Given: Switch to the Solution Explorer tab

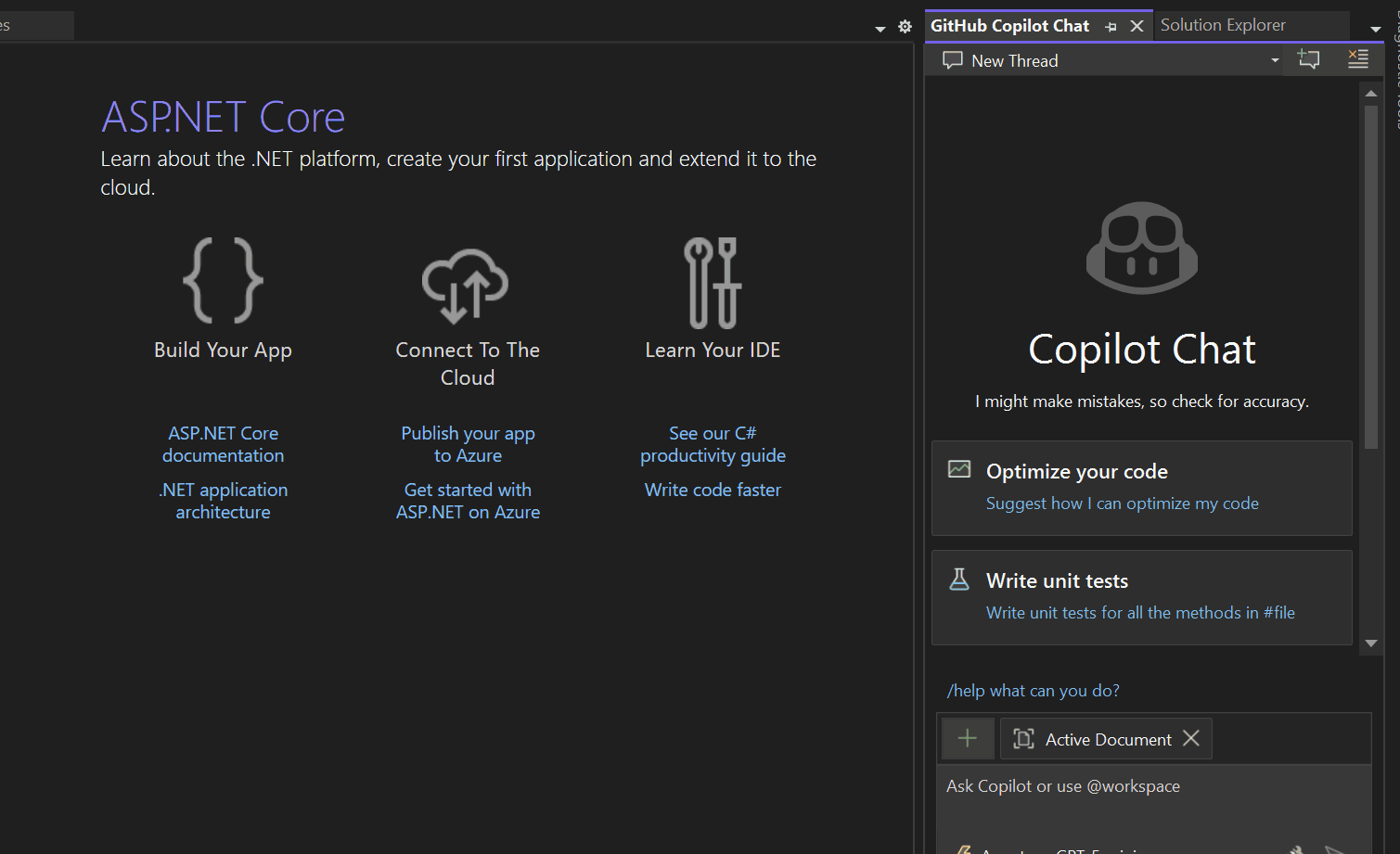Looking at the screenshot, I should tap(1223, 25).
